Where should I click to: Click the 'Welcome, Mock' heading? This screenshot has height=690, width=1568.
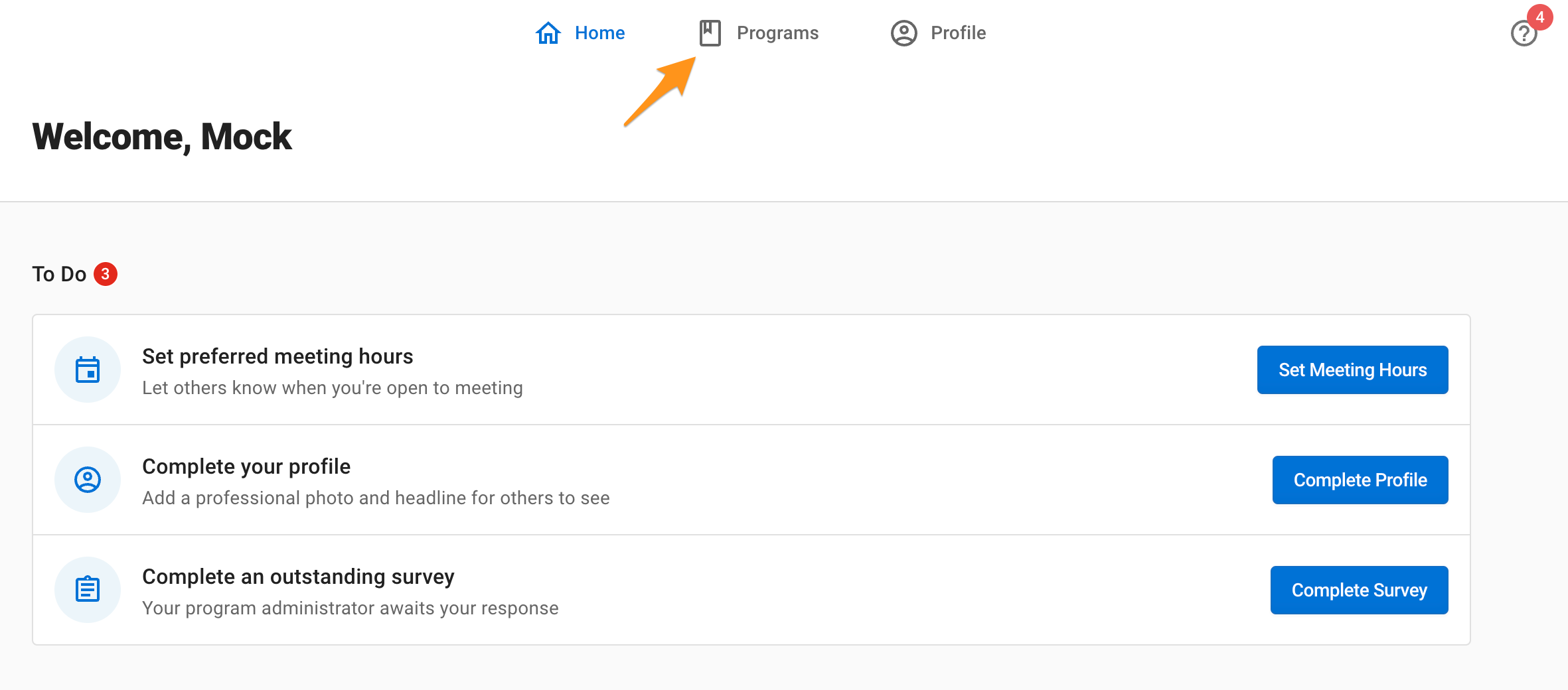click(x=162, y=137)
